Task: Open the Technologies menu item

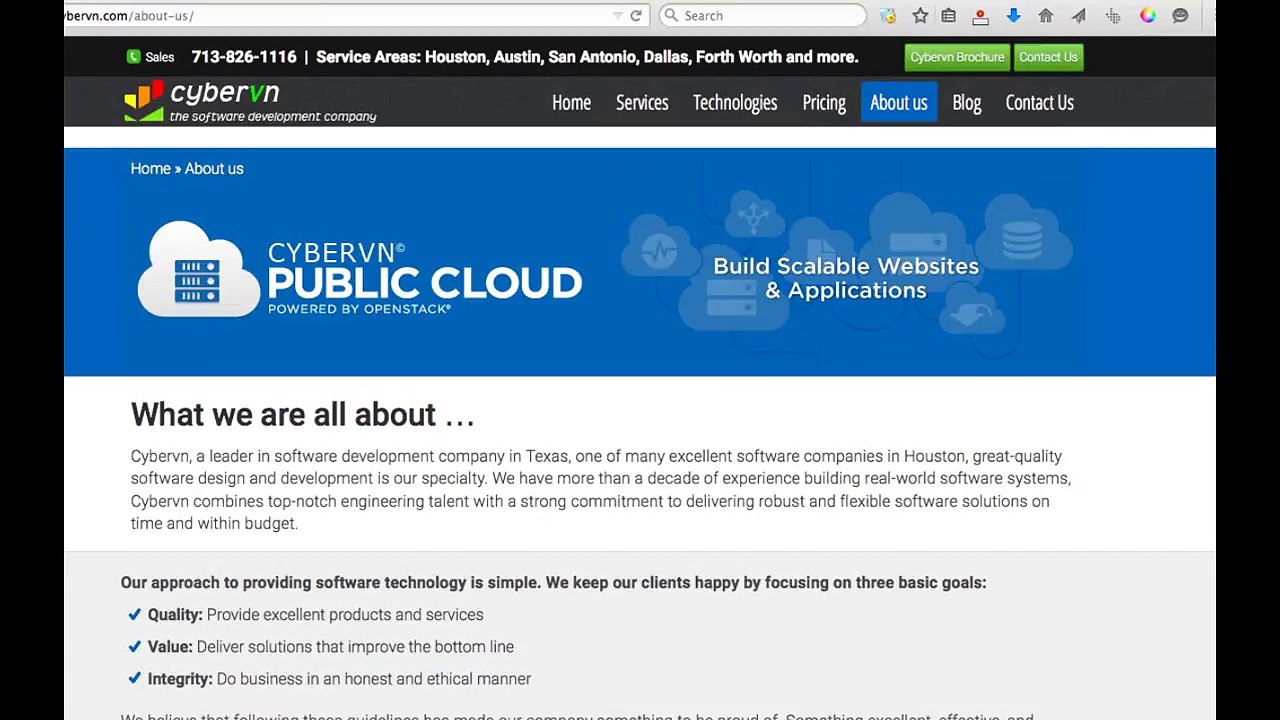Action: [x=735, y=102]
